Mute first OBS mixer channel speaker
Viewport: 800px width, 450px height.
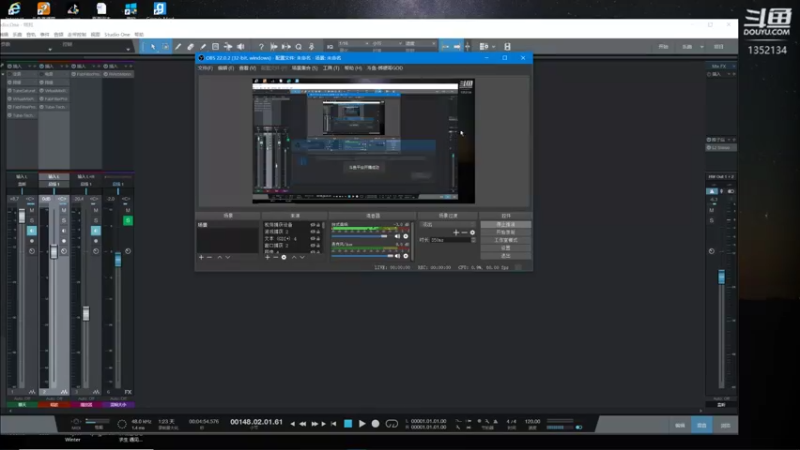[397, 236]
